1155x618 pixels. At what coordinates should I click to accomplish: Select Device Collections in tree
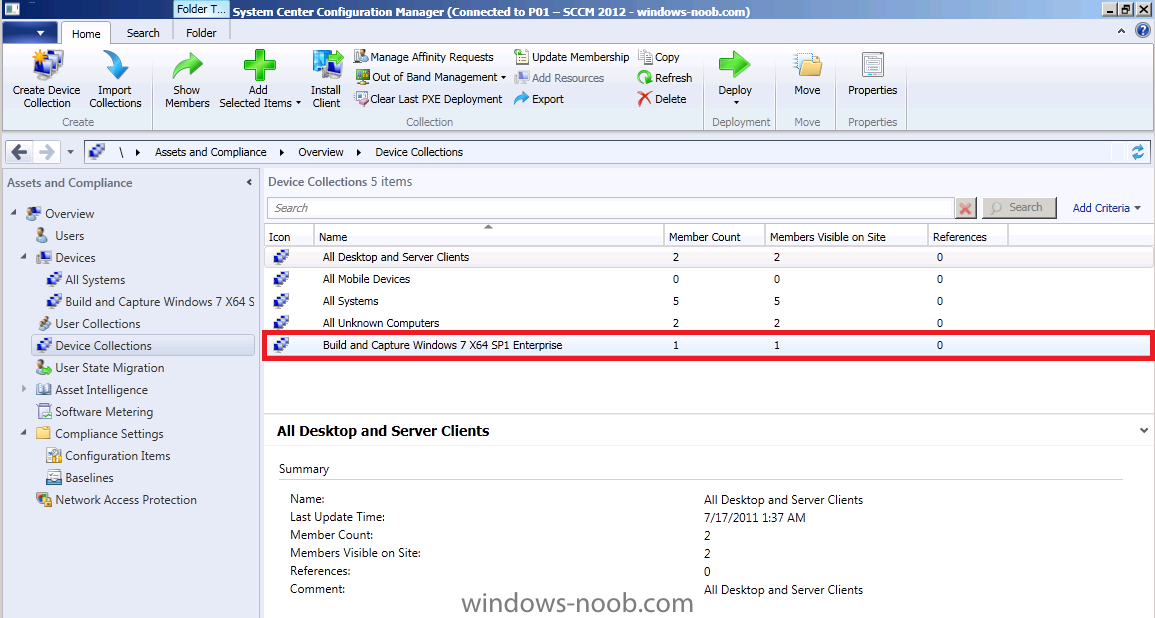pyautogui.click(x=143, y=345)
